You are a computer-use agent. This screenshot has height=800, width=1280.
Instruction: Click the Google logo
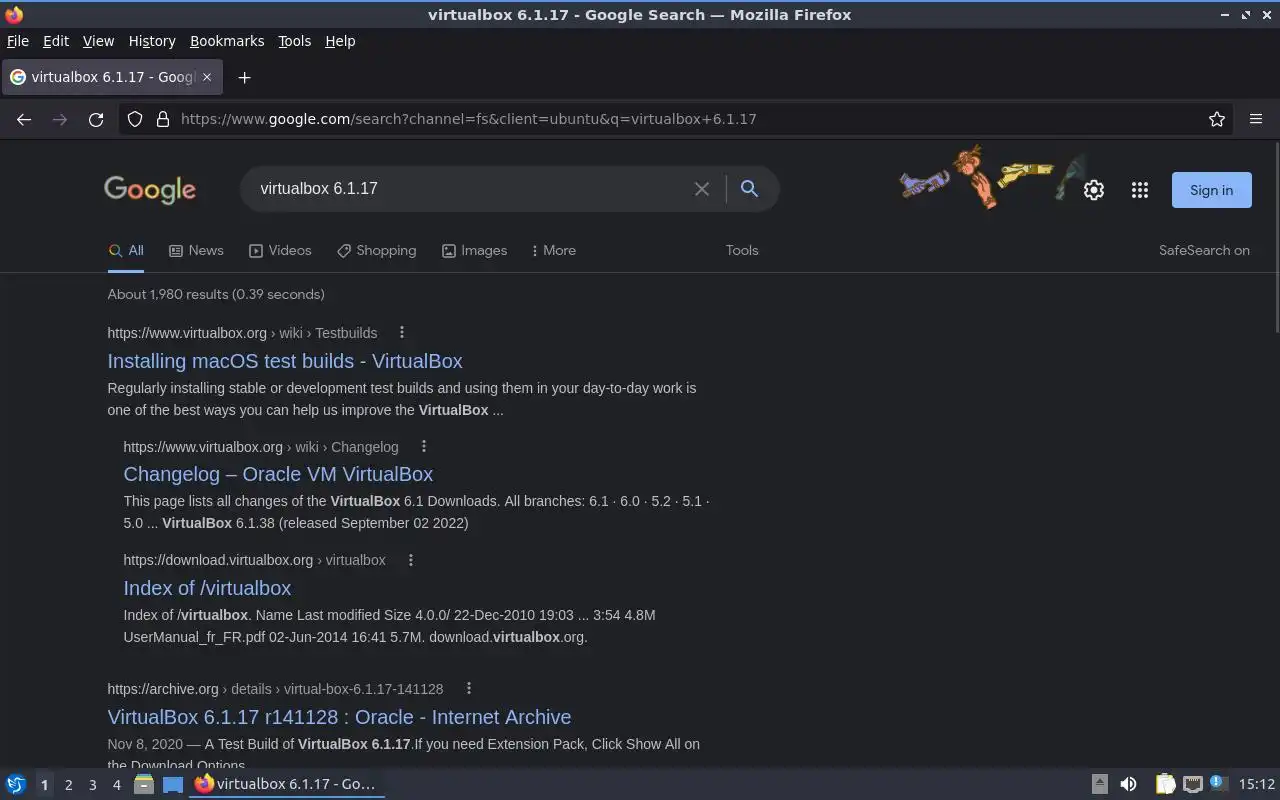tap(150, 190)
